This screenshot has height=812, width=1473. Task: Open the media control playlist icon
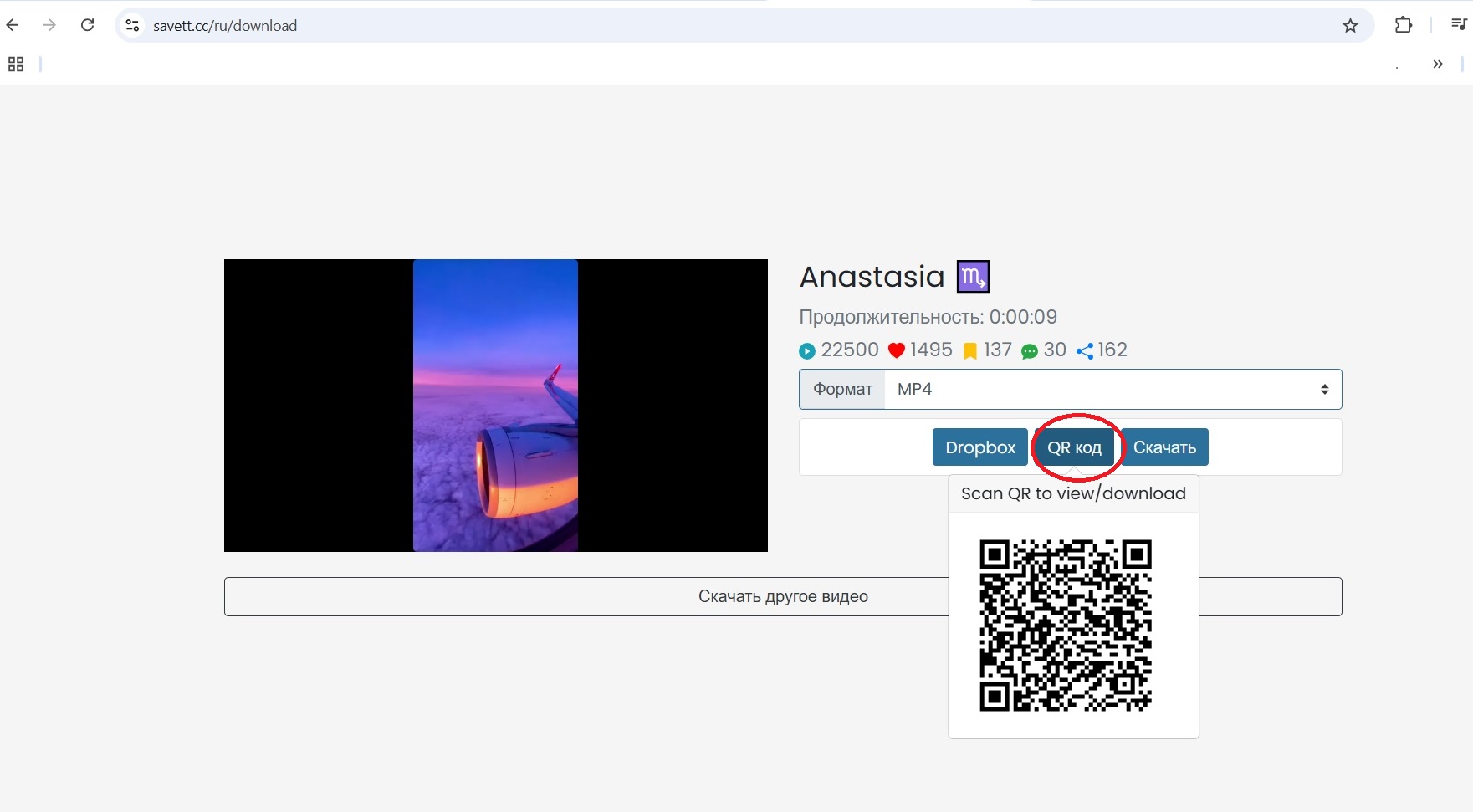[1458, 25]
